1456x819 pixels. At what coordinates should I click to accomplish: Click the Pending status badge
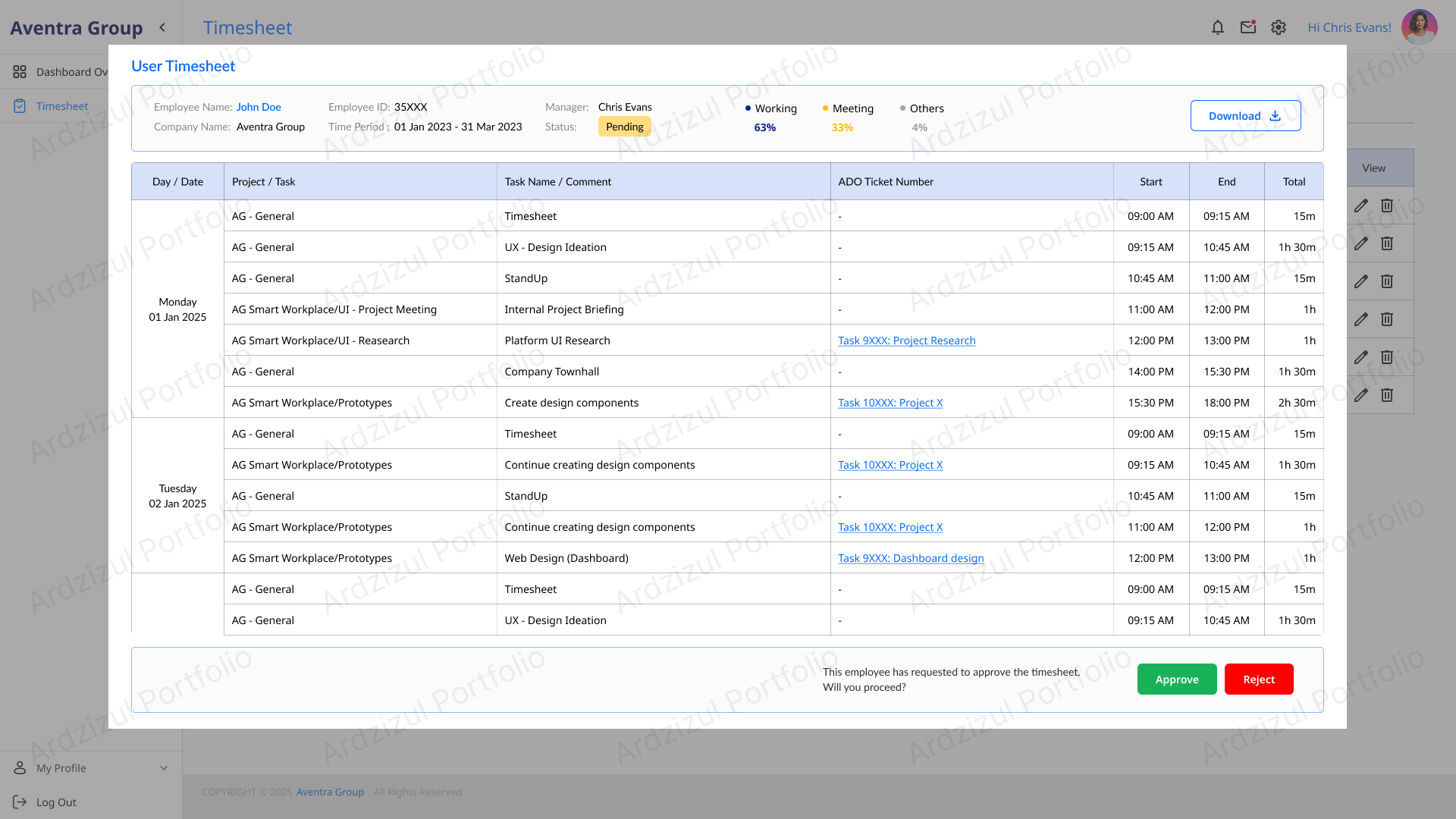(x=625, y=127)
